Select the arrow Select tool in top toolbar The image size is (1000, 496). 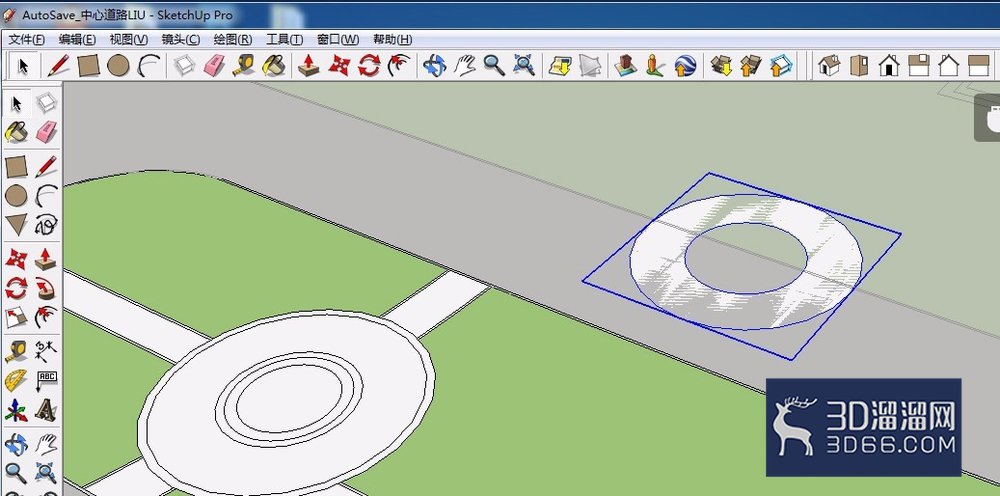click(24, 66)
